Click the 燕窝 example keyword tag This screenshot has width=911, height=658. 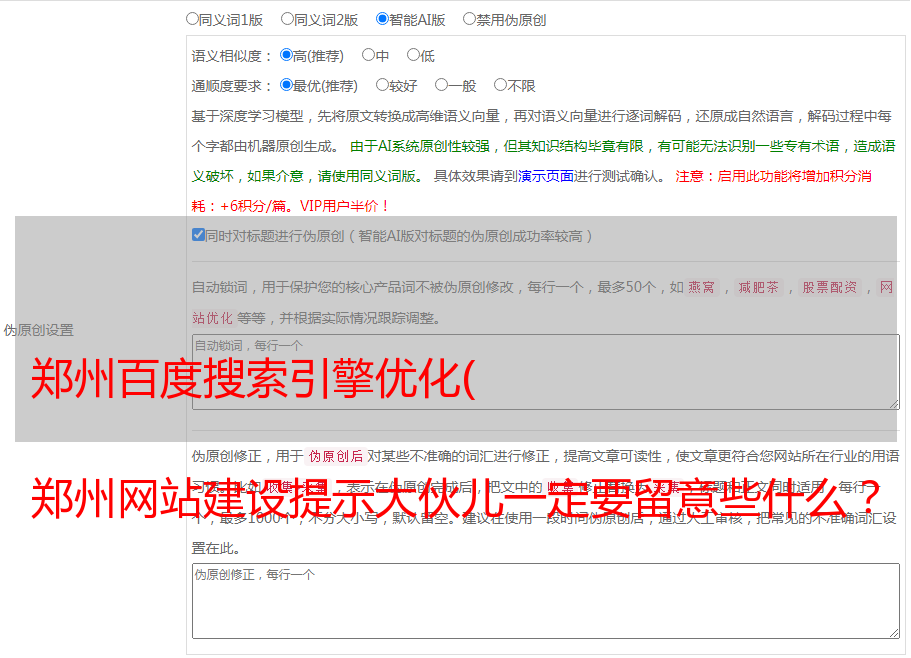(x=701, y=287)
